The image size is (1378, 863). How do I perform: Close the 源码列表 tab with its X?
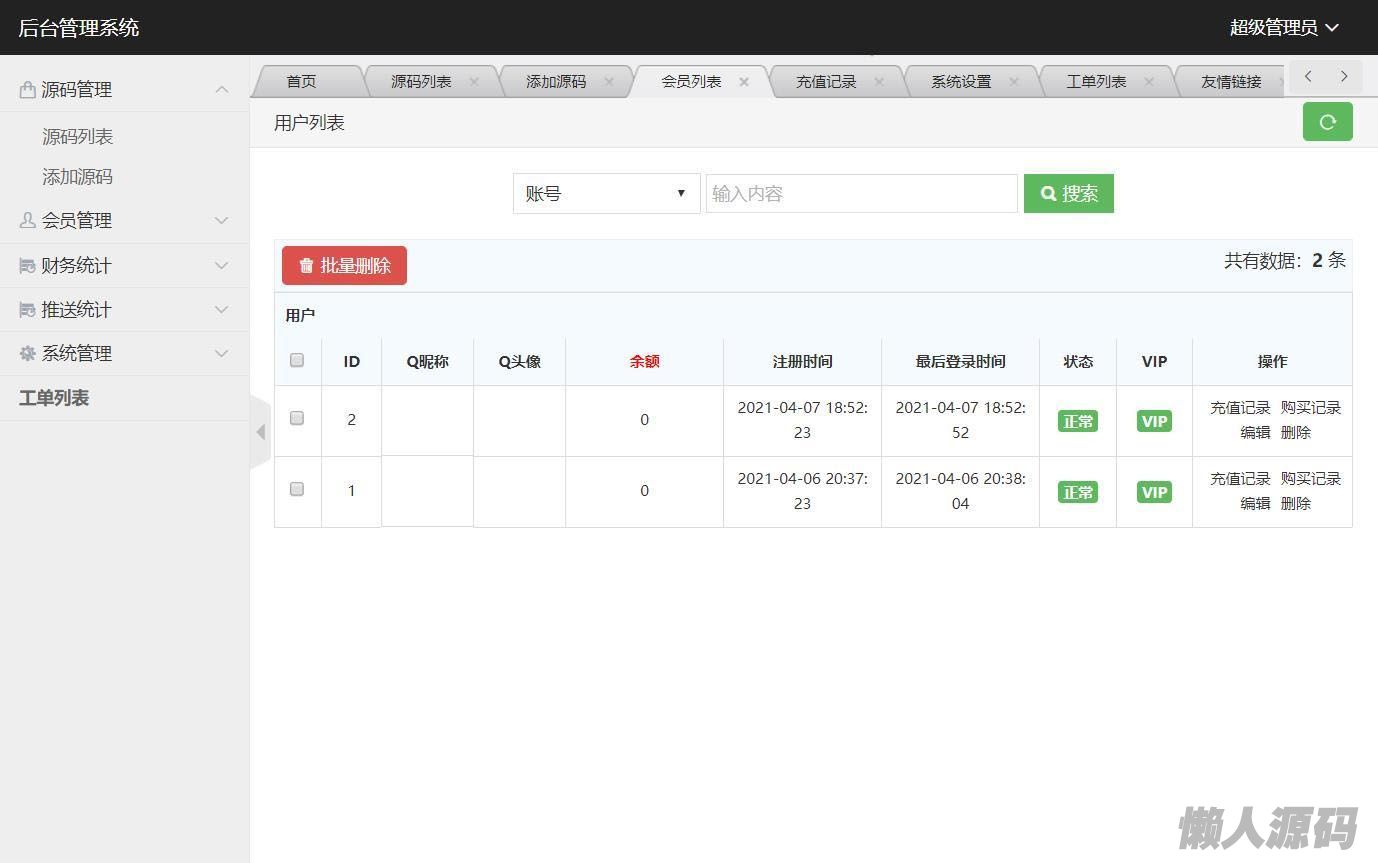pos(474,82)
